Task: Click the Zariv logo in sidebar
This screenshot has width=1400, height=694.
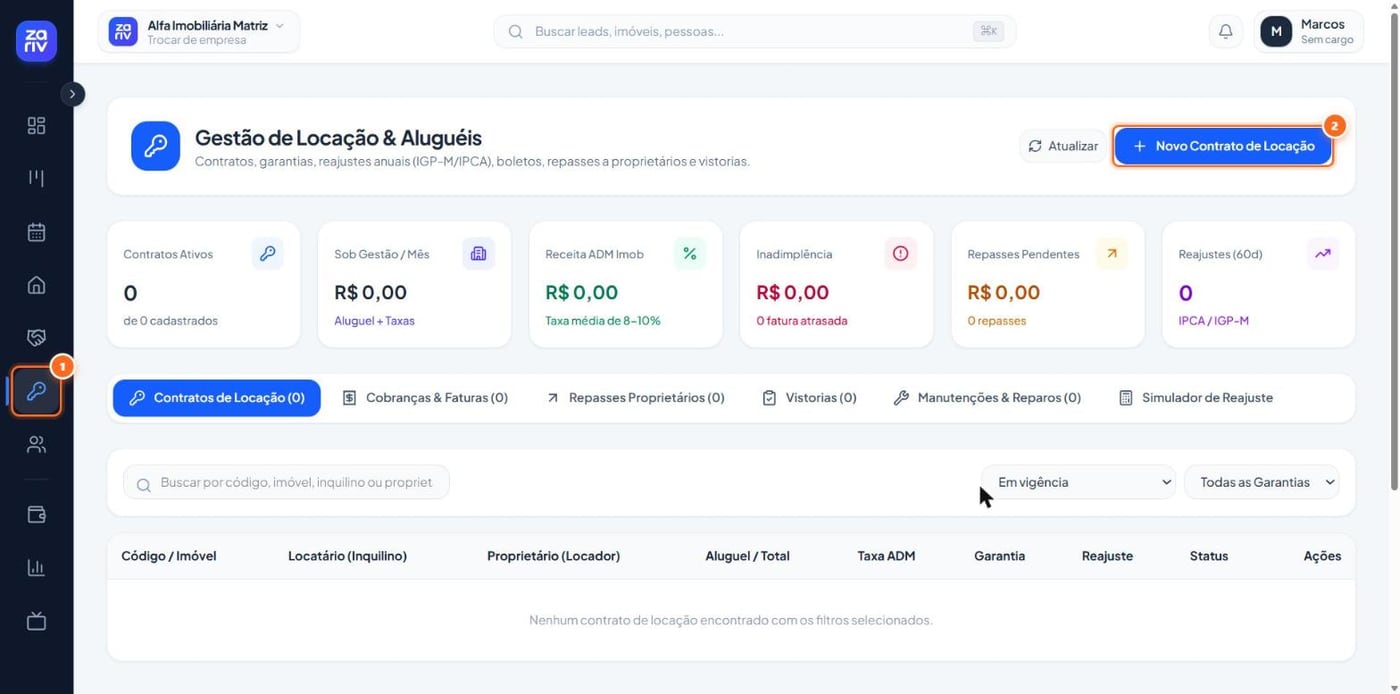Action: 36,41
